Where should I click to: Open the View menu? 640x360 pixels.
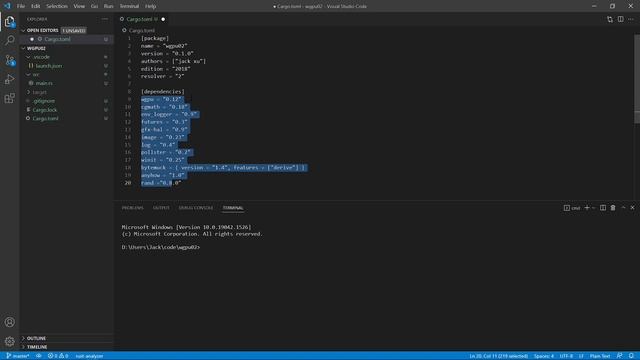(x=79, y=6)
